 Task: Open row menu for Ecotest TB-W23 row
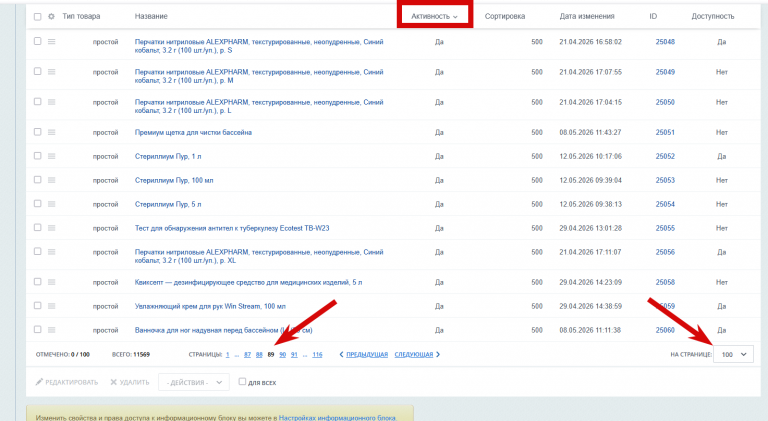click(x=51, y=228)
